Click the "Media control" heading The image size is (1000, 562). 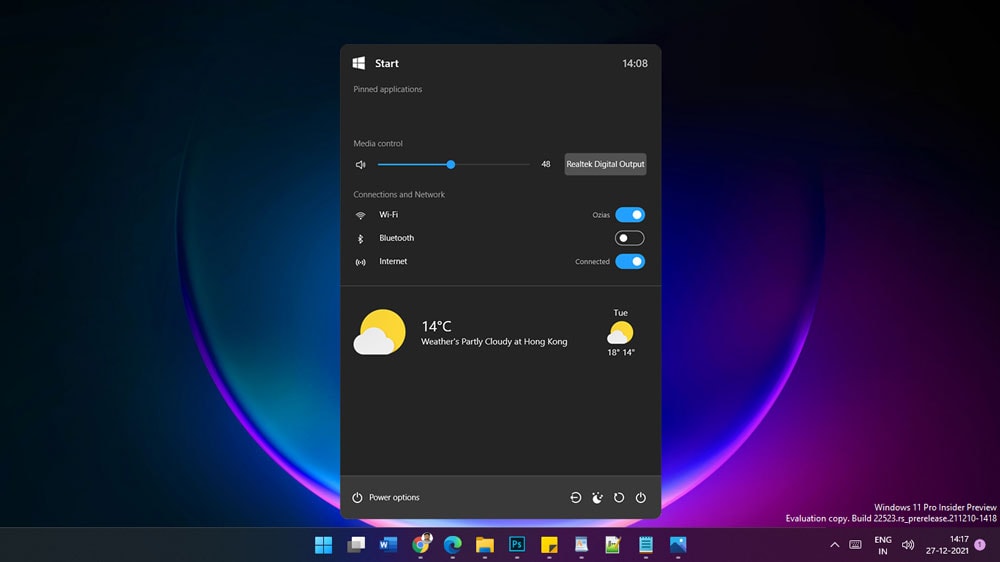point(378,144)
